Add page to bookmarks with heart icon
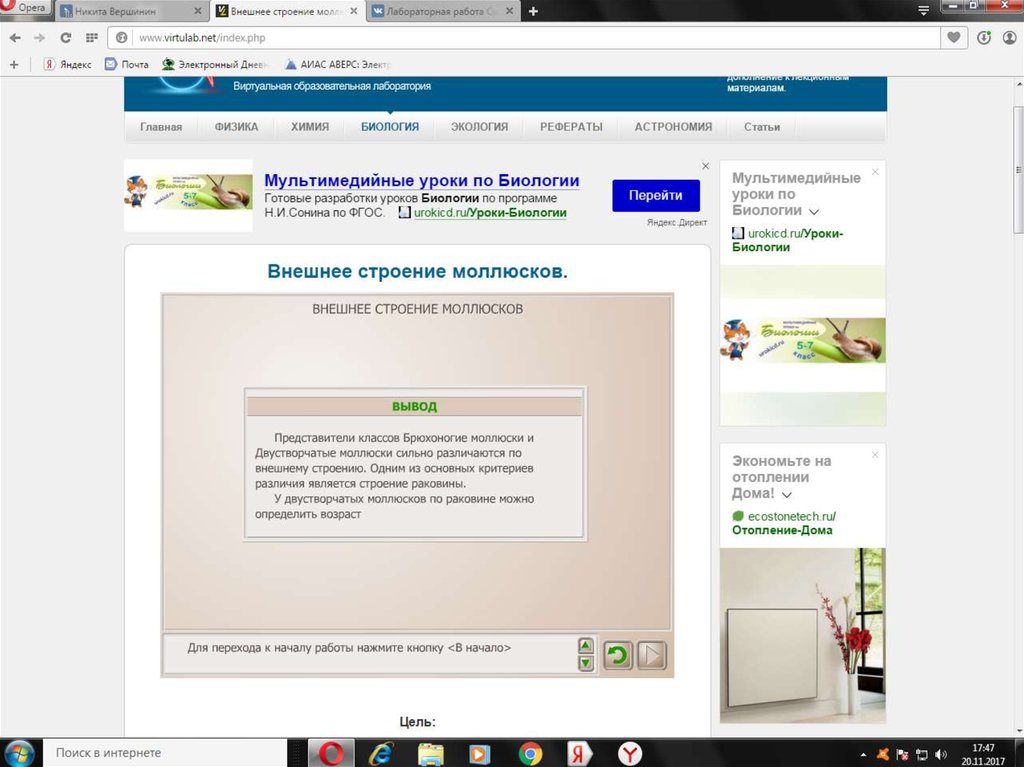The width and height of the screenshot is (1024, 767). [955, 38]
